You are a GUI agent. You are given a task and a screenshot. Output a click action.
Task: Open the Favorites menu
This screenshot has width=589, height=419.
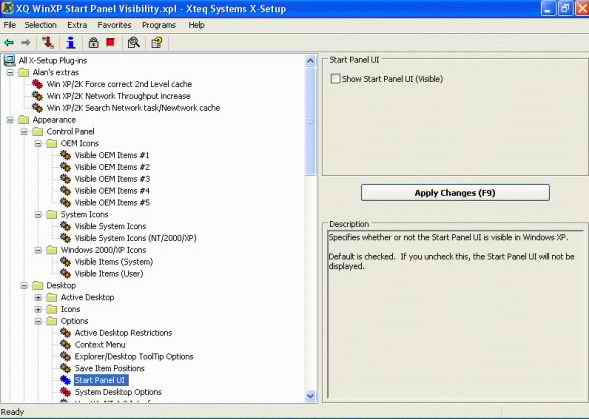(114, 25)
